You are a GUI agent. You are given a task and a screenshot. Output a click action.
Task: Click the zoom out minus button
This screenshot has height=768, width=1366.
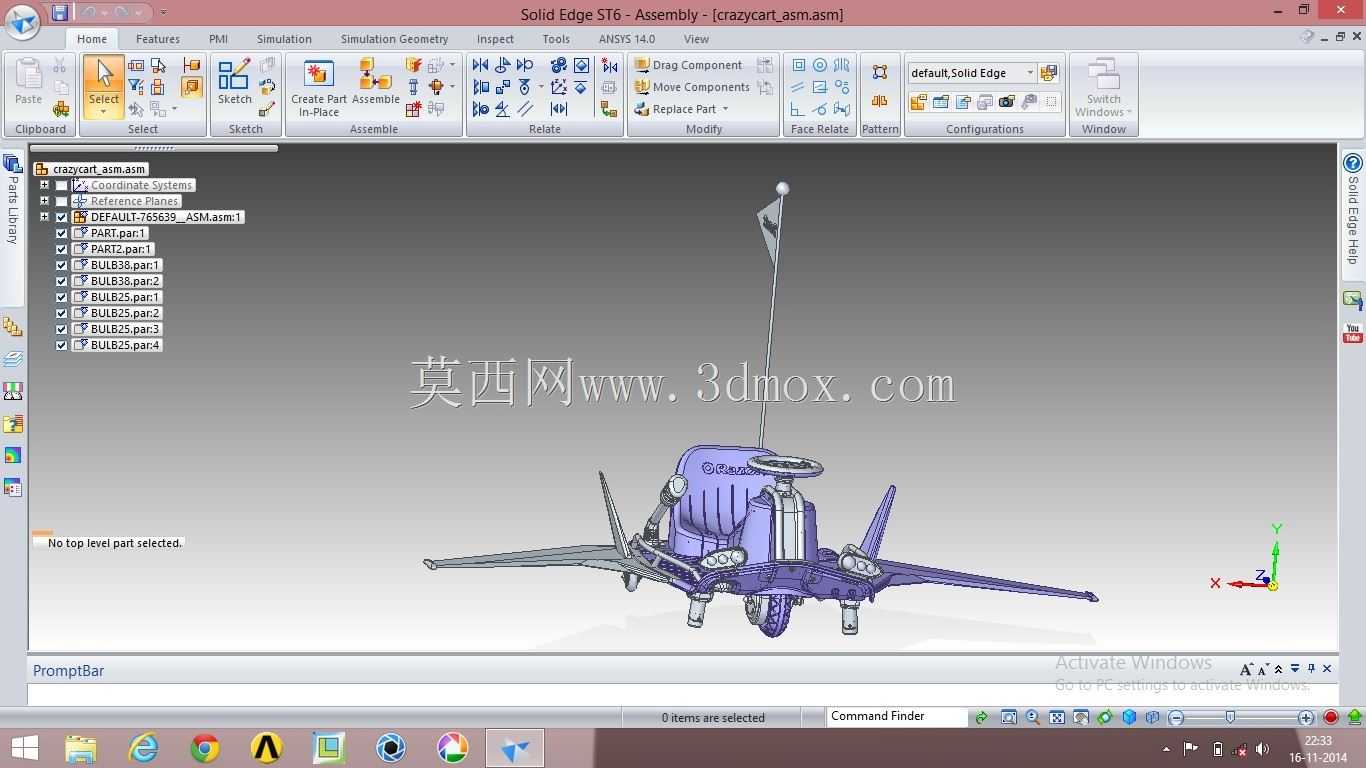1177,717
